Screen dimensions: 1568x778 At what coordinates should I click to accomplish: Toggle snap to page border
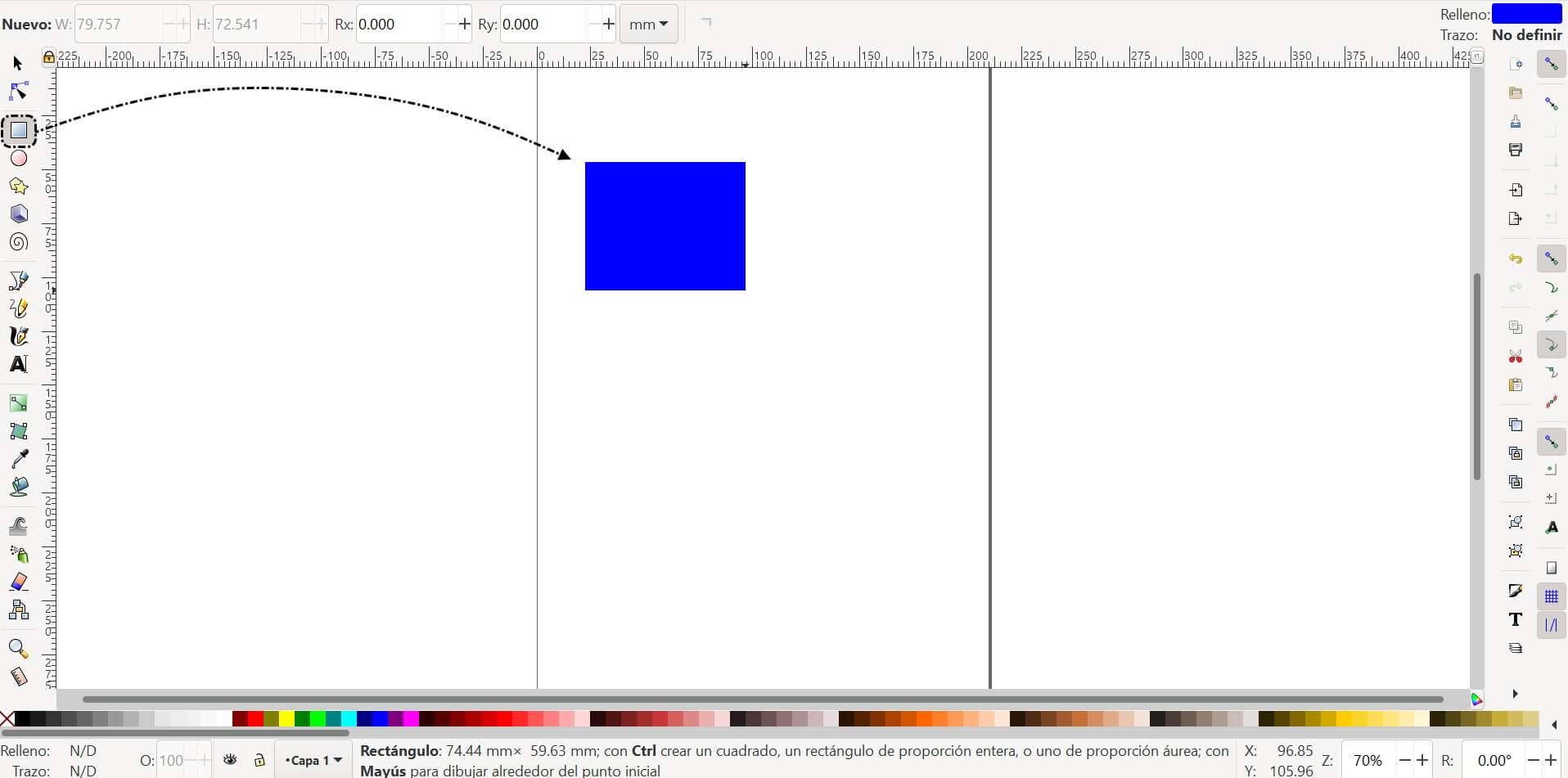(1551, 568)
